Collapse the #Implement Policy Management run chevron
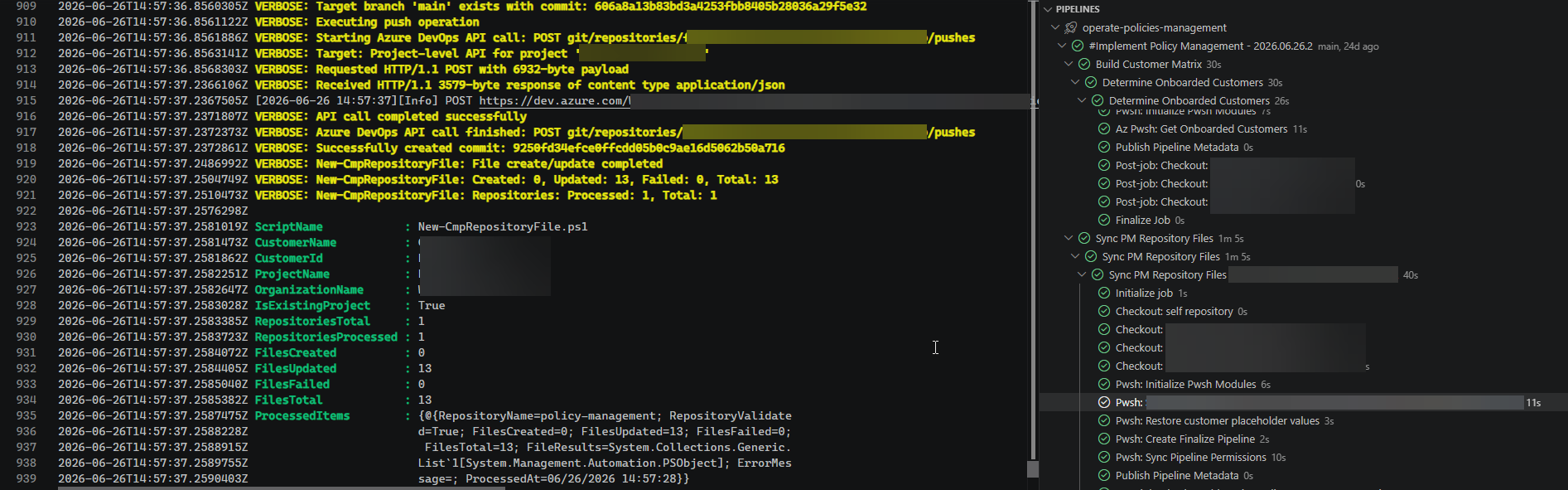The width and height of the screenshot is (1568, 490). tap(1062, 46)
